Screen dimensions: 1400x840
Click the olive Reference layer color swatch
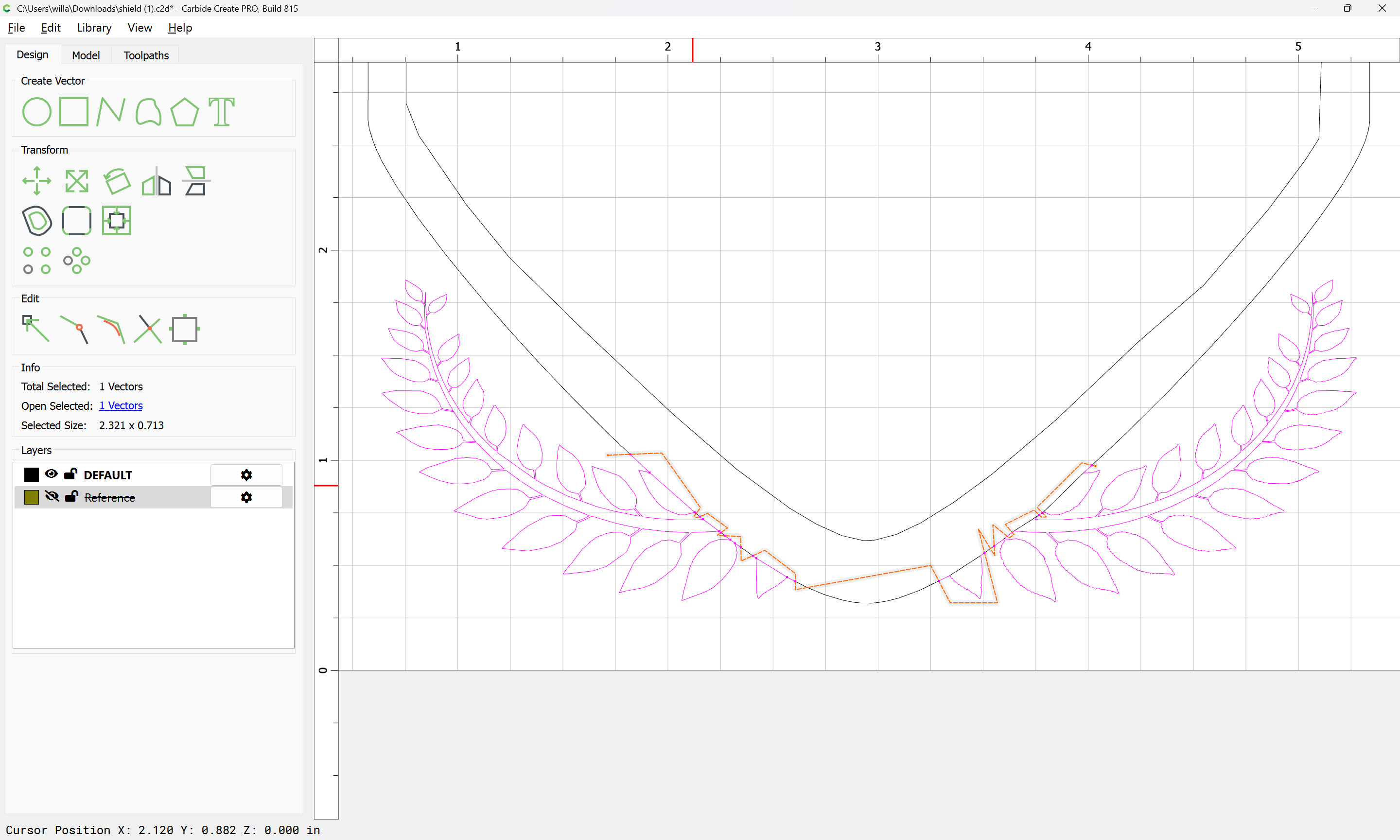coord(32,497)
